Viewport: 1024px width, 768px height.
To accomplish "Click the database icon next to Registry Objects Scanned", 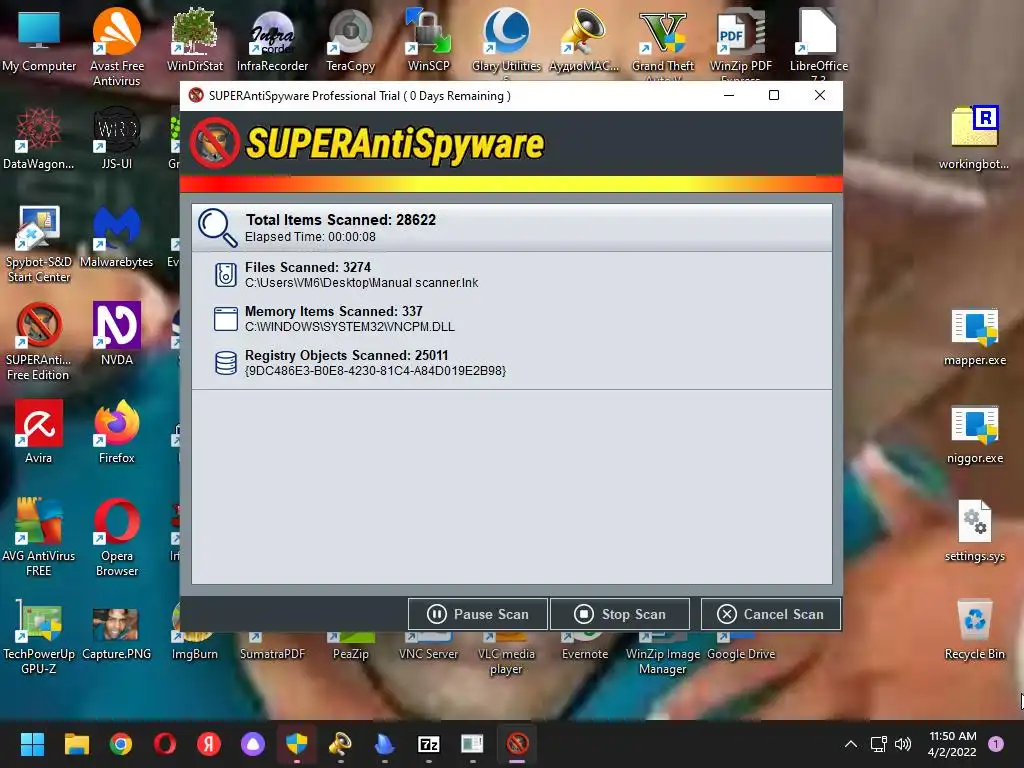I will pyautogui.click(x=226, y=362).
